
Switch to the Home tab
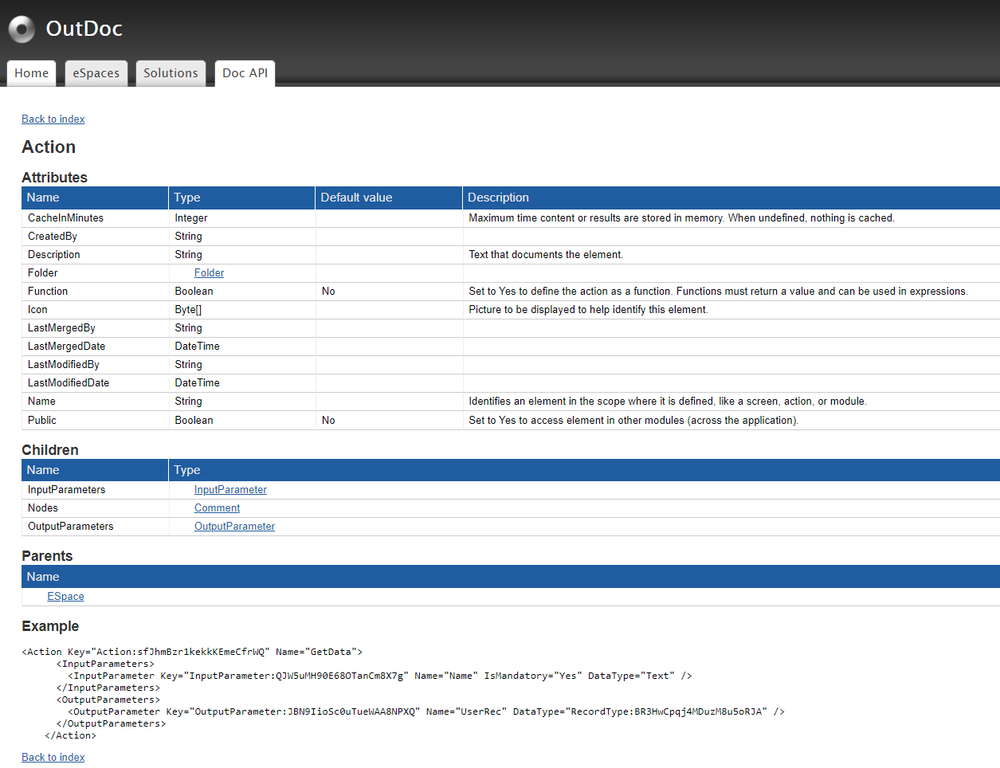31,72
